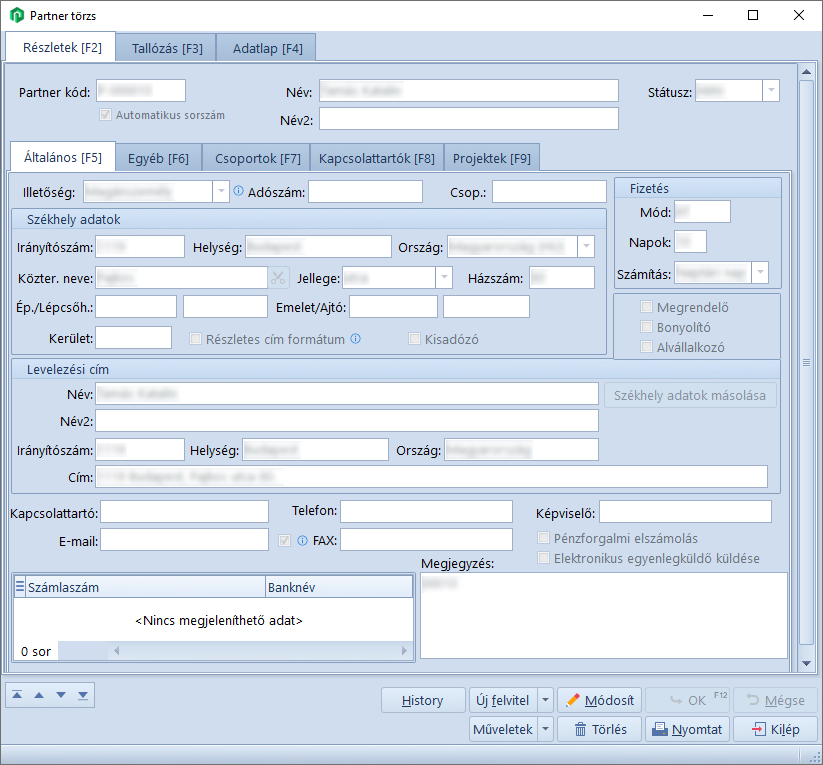Screen dimensions: 823x765
Task: Jump to the last record arrow
Action: click(82, 694)
